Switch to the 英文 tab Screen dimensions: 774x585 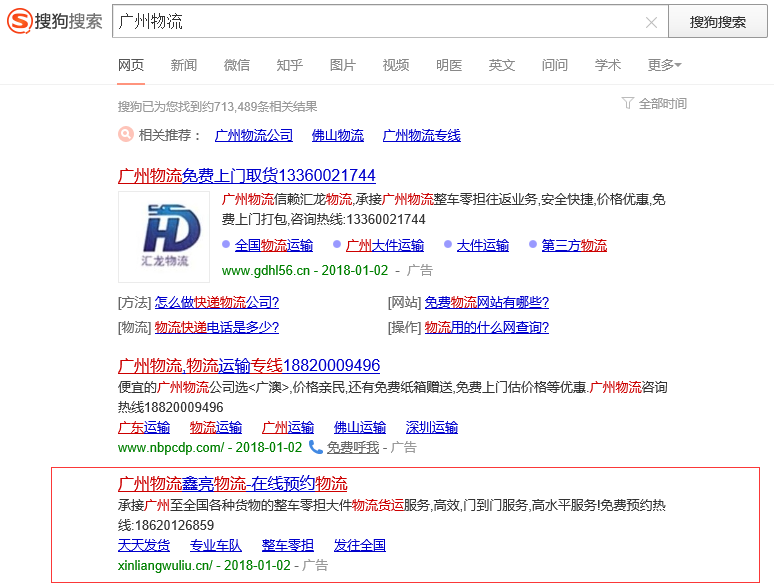tap(502, 65)
